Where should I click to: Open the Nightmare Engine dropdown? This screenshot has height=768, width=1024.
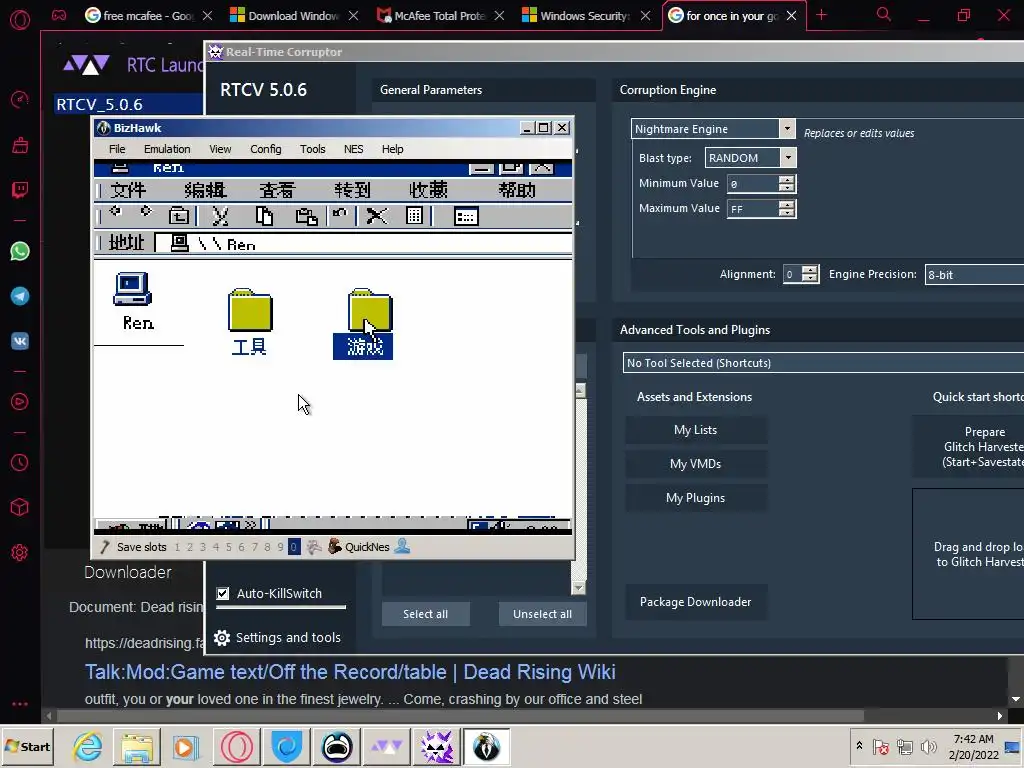click(787, 129)
